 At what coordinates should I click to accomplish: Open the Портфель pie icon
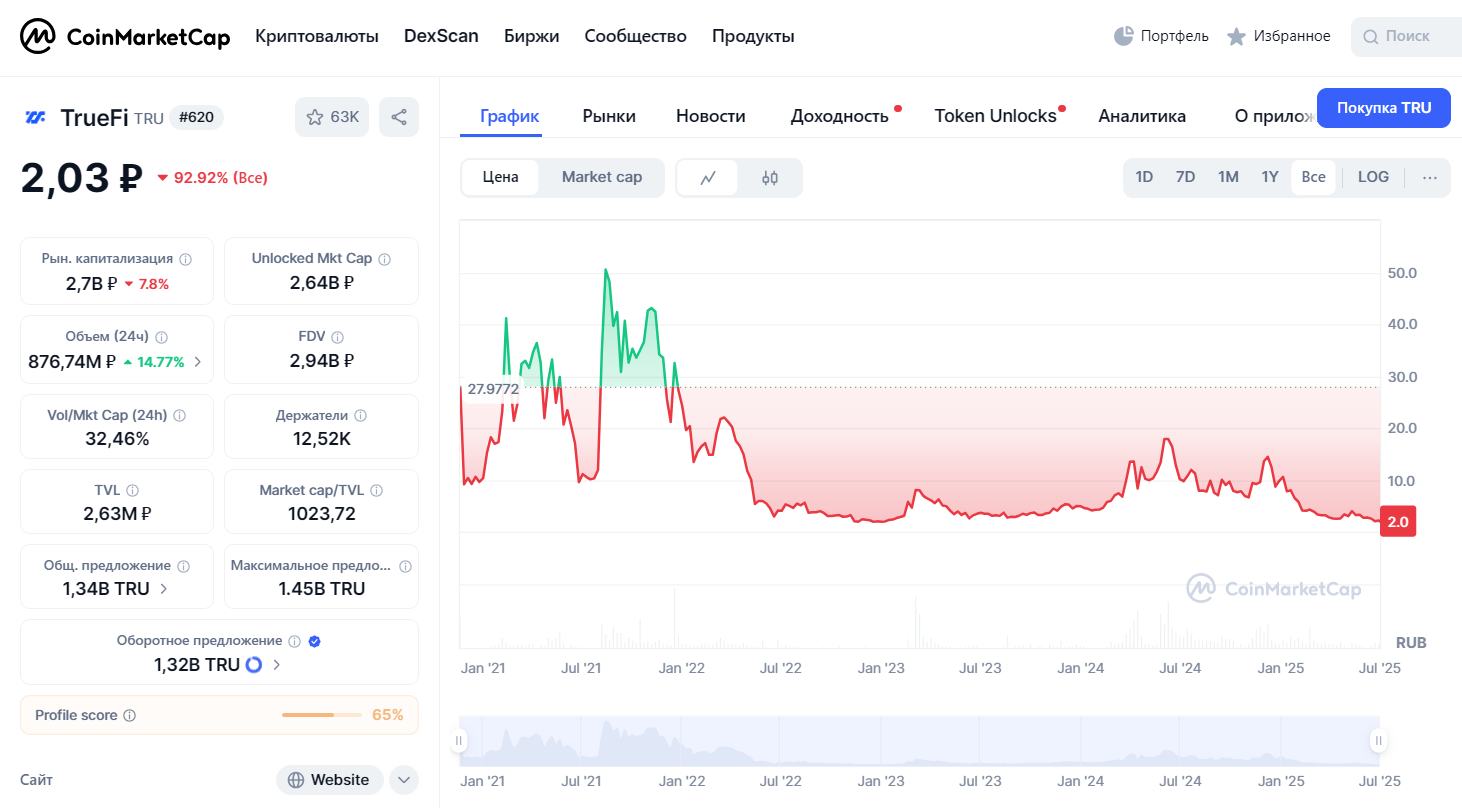coord(1124,36)
